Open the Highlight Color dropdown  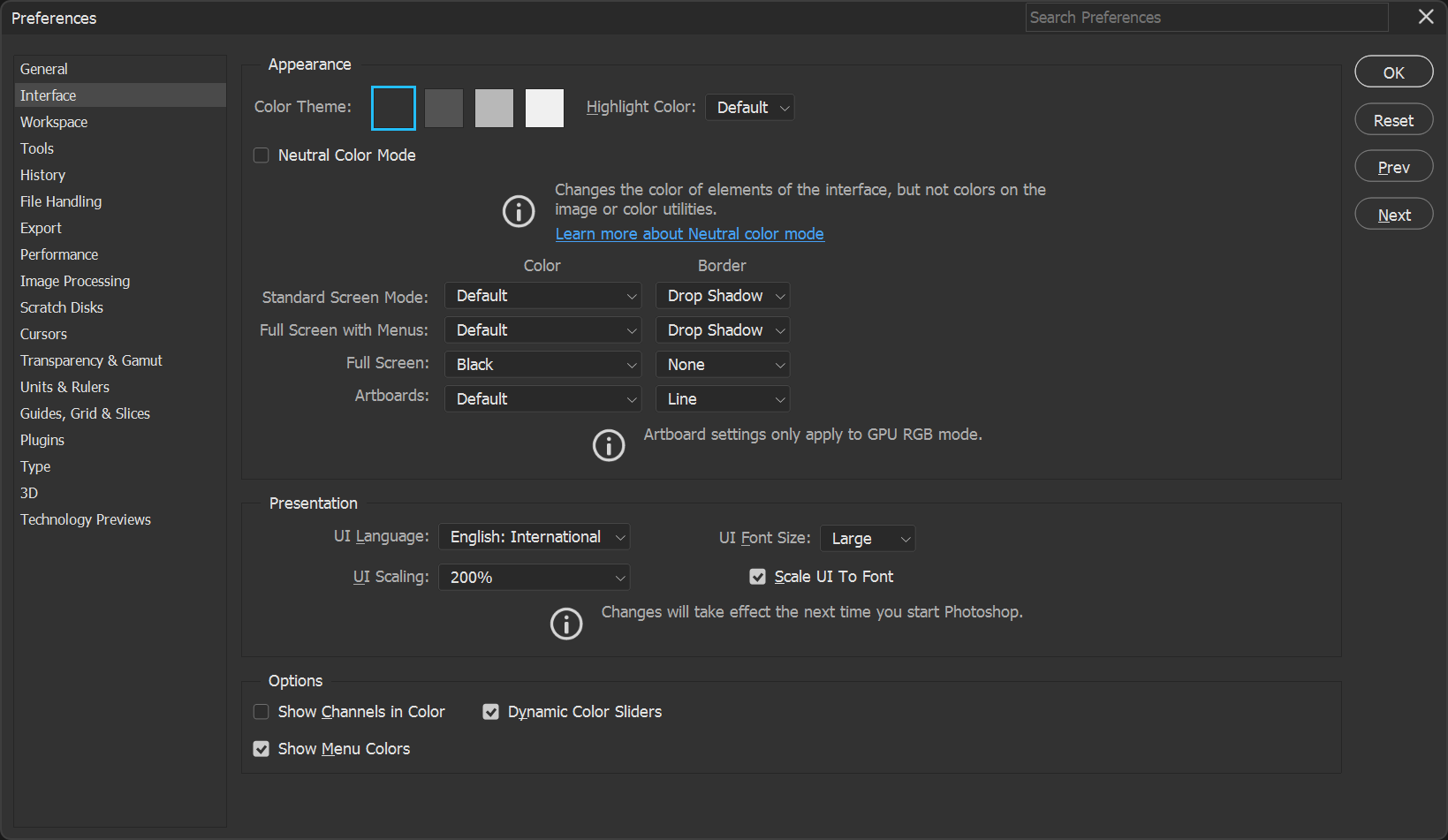tap(749, 107)
